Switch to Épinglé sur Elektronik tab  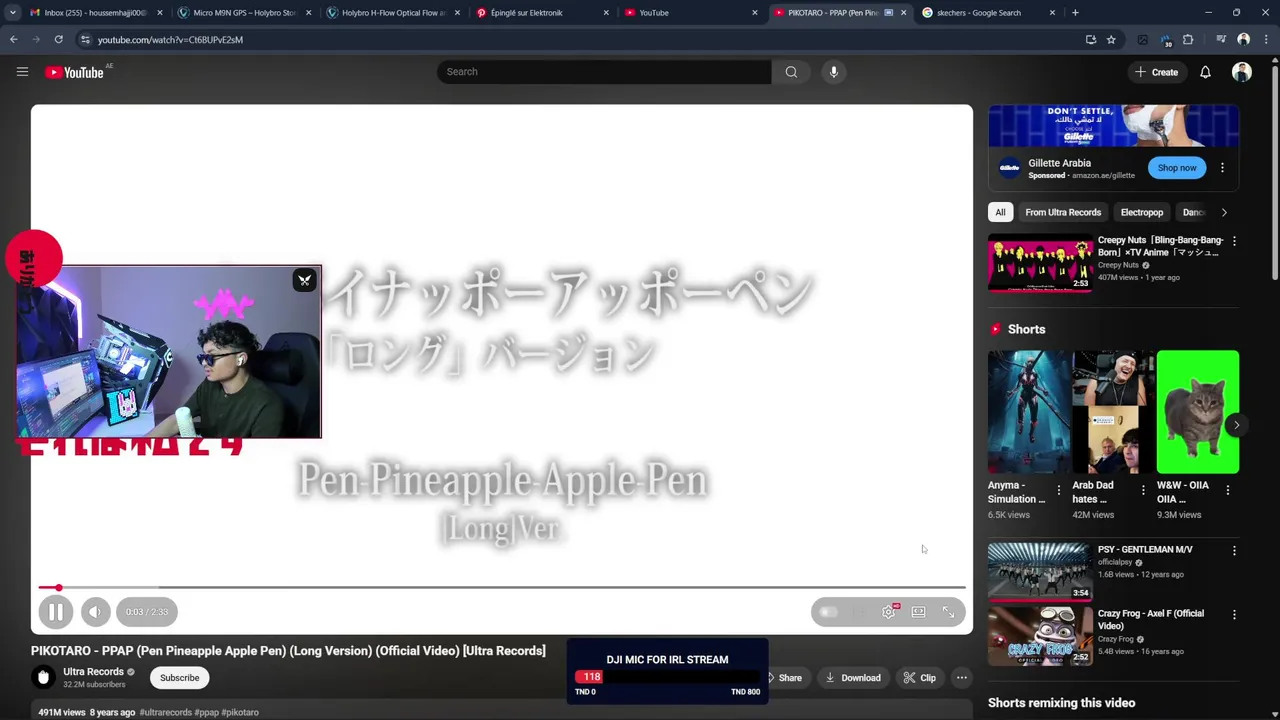tap(543, 13)
